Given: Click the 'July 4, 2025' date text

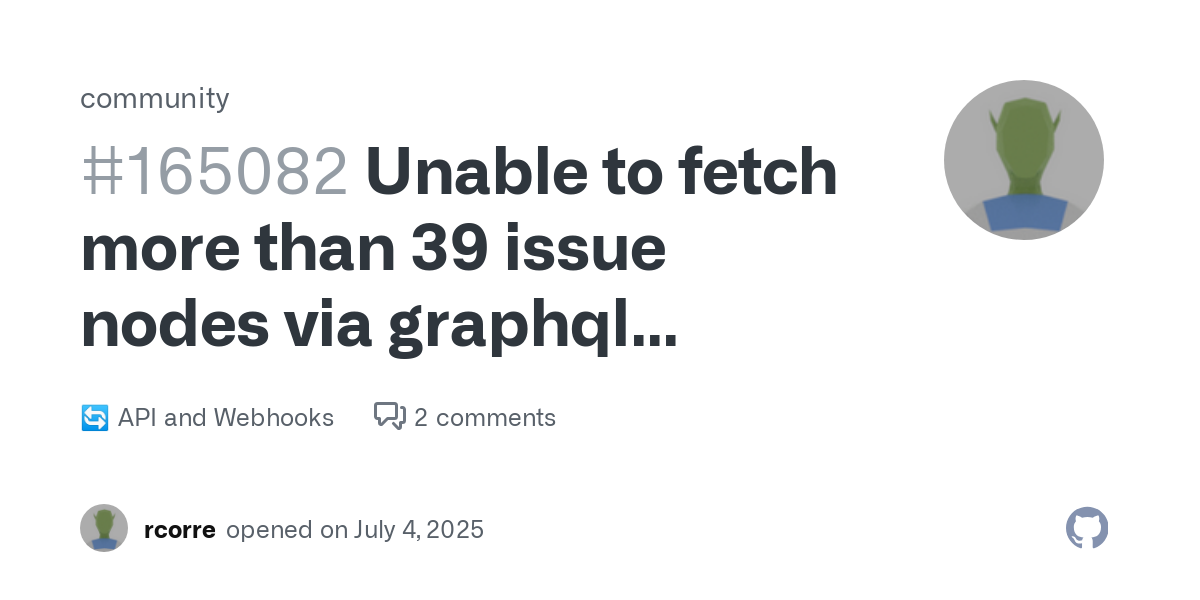Looking at the screenshot, I should coord(419,529).
